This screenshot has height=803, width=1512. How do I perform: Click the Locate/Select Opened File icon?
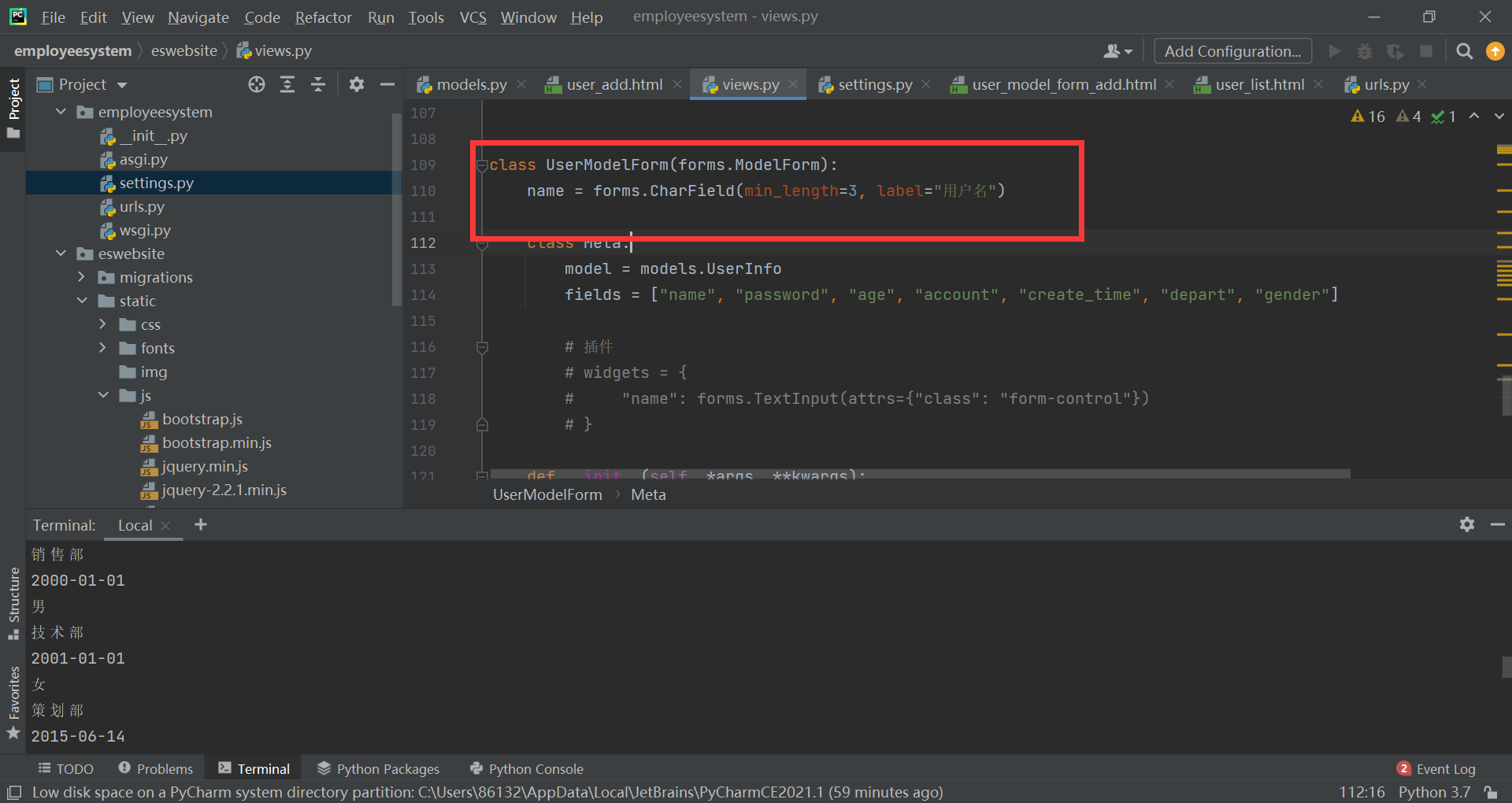point(257,84)
